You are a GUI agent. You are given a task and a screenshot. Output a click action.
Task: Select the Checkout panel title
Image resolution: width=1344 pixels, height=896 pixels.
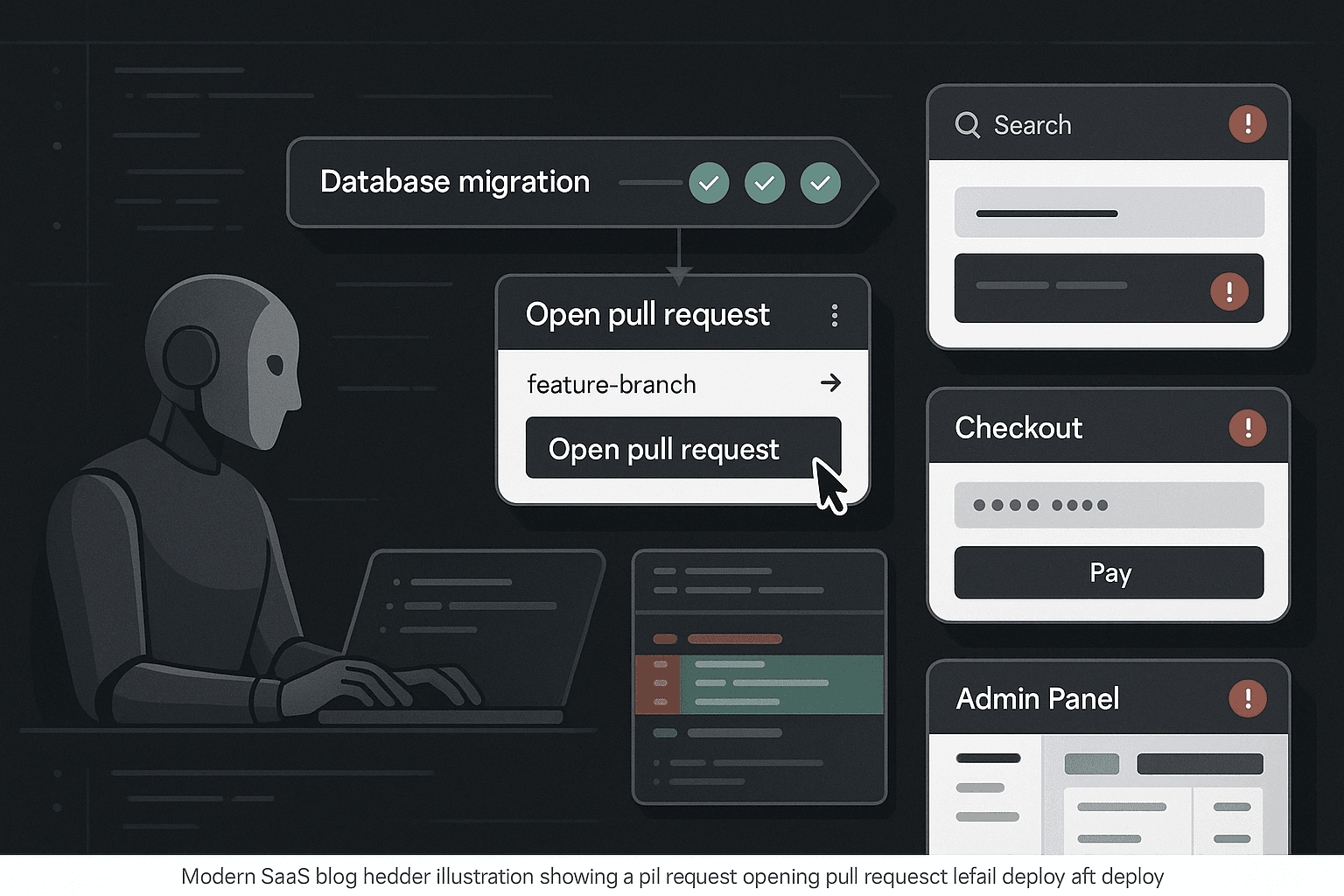1018,428
